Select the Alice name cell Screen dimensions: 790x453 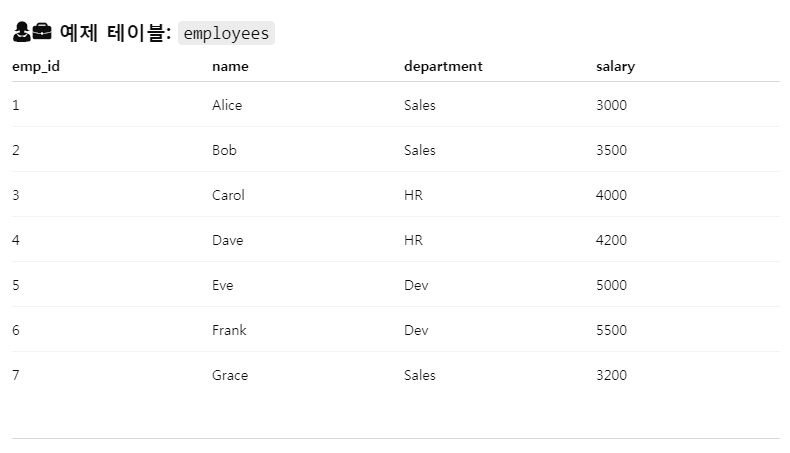tap(227, 105)
